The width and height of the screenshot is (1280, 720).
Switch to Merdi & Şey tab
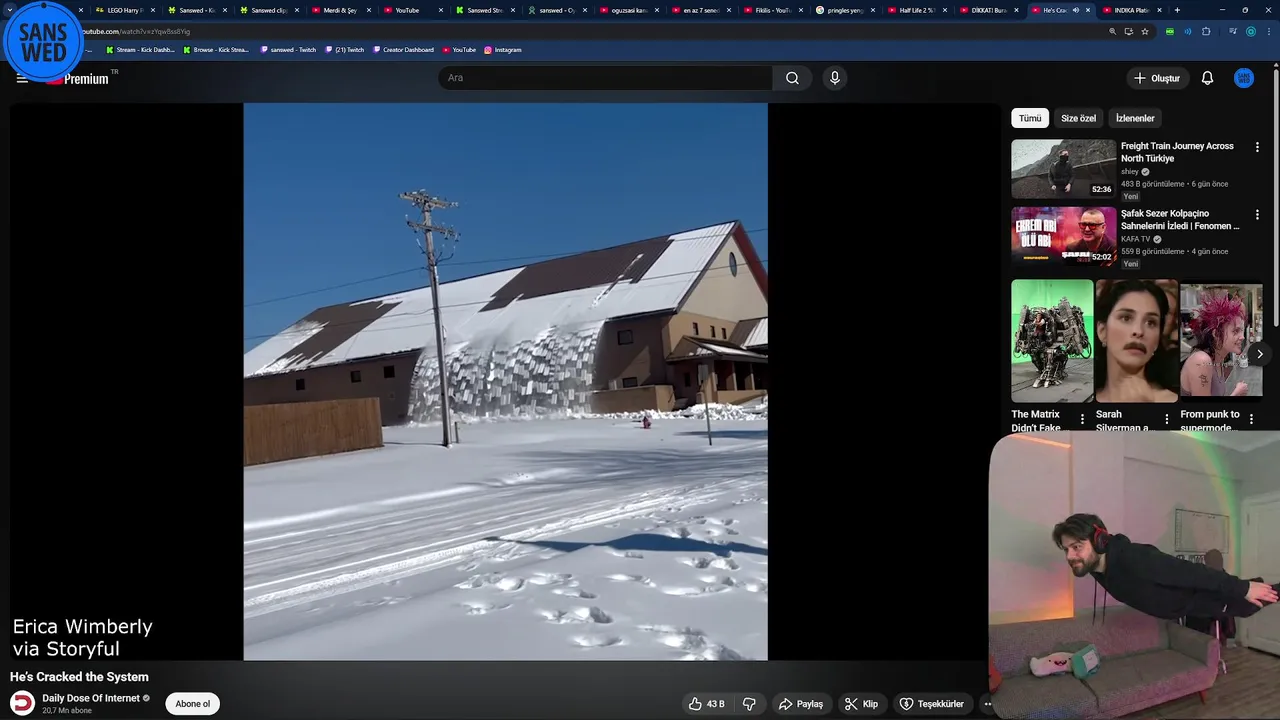[x=340, y=10]
